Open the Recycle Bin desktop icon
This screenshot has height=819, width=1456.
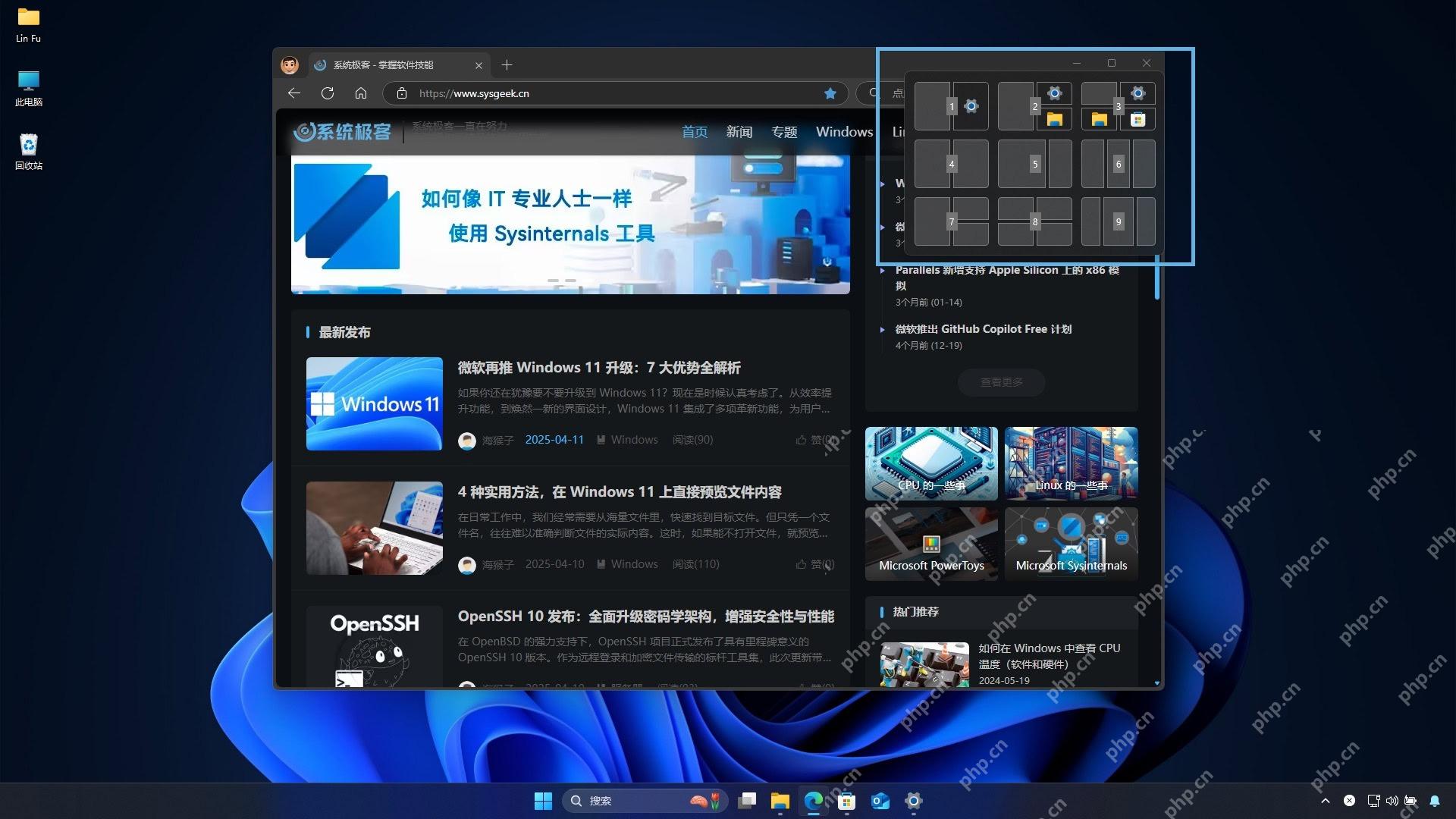pyautogui.click(x=29, y=152)
